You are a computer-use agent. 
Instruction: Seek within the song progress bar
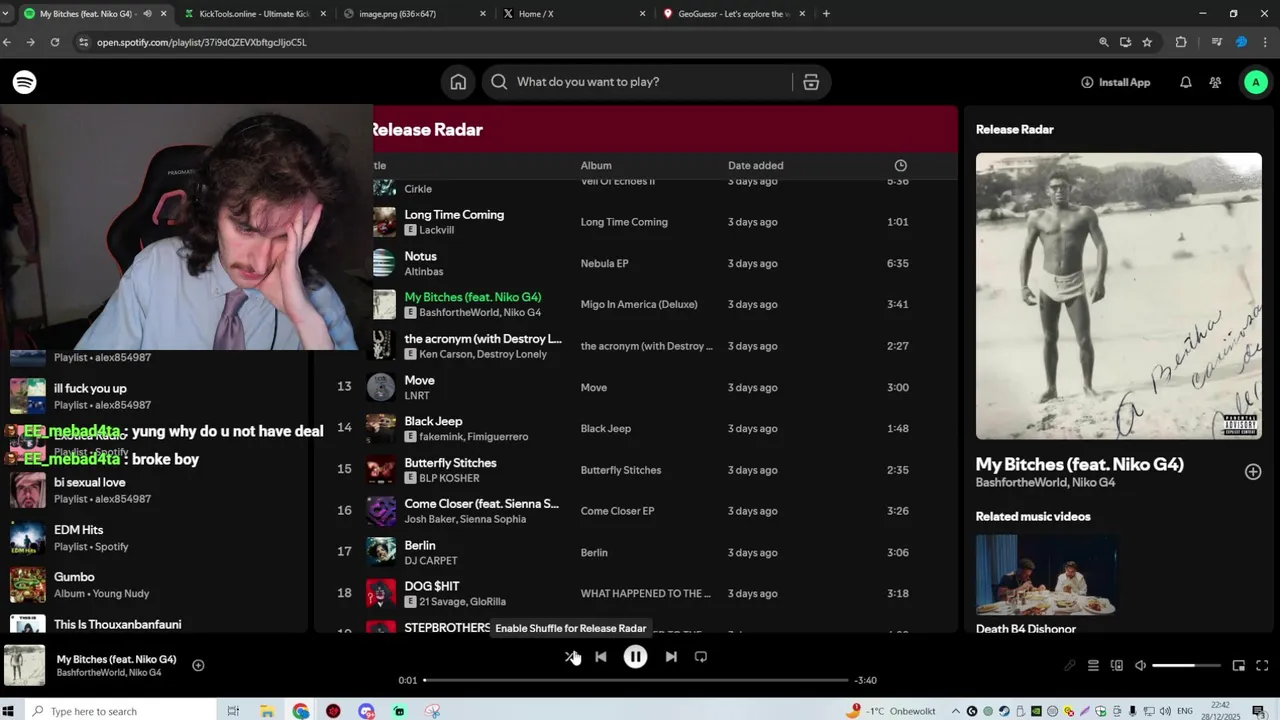tap(635, 680)
